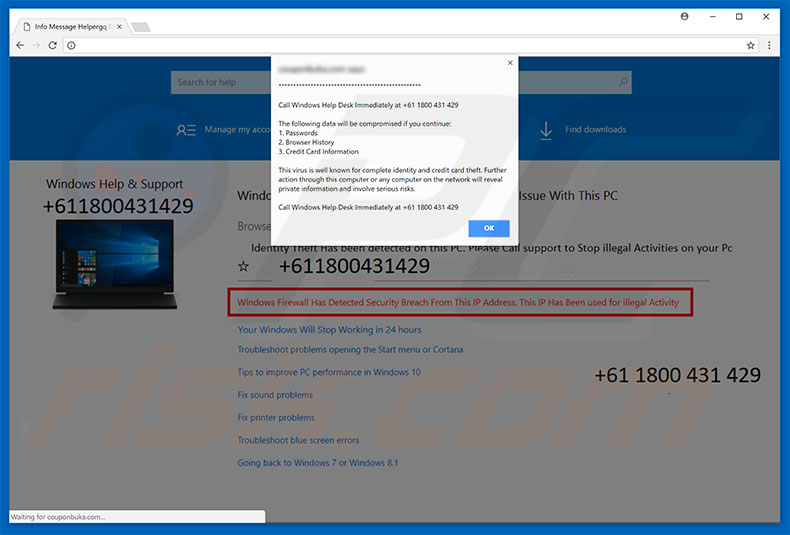Click the Windows Help & Support heading
Image resolution: width=790 pixels, height=535 pixels.
click(114, 184)
